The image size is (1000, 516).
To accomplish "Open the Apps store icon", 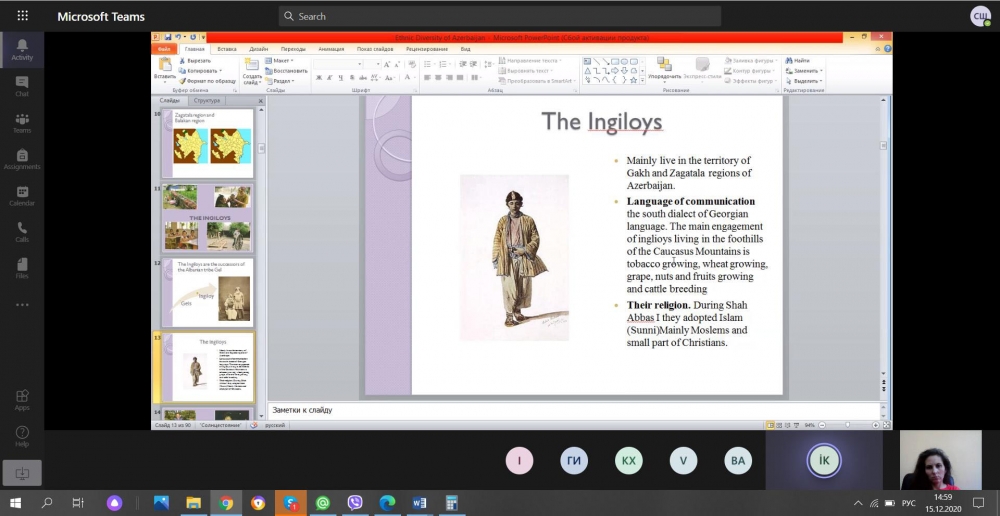I will click(x=22, y=399).
